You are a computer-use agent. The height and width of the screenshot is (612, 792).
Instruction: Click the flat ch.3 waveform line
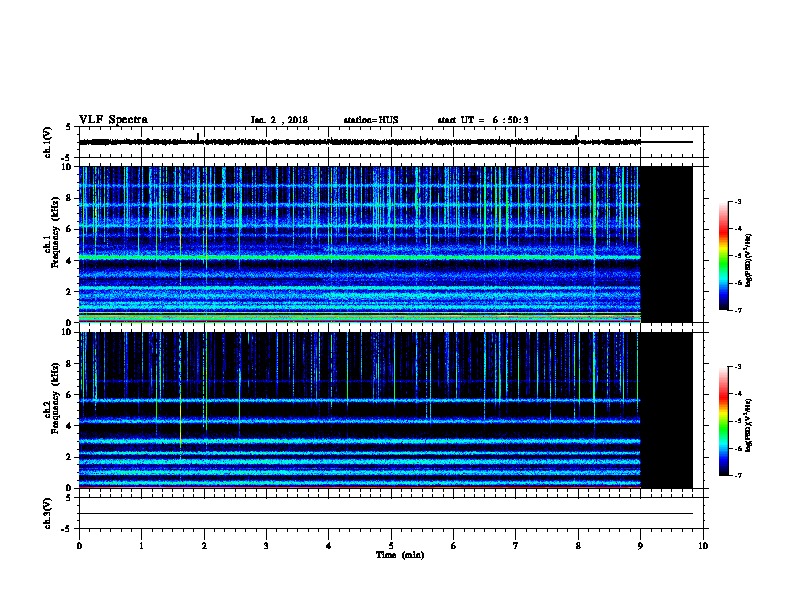[386, 514]
